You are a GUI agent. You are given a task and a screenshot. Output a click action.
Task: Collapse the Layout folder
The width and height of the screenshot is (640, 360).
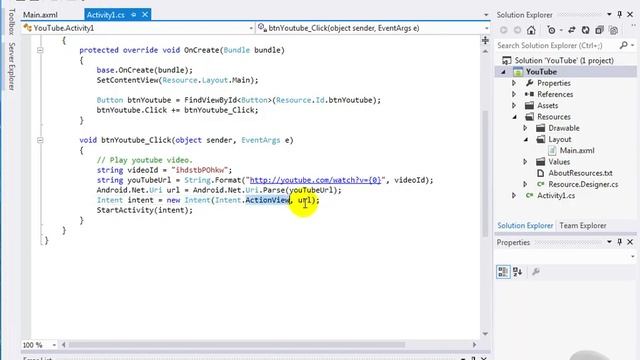(x=526, y=139)
